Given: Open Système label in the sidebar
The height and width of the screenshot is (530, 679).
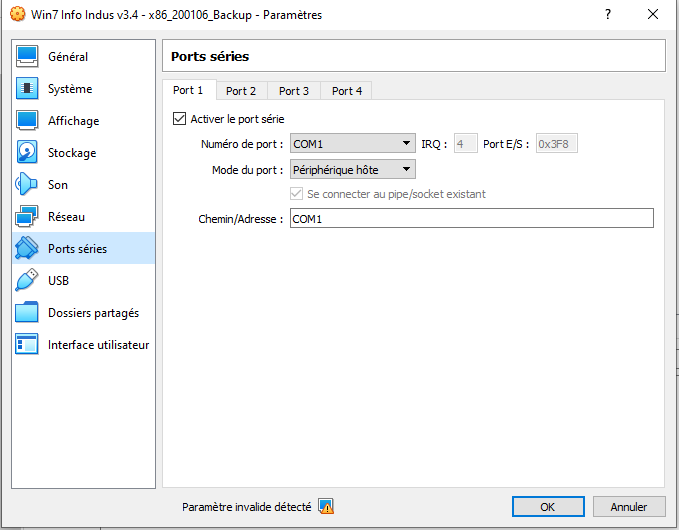Looking at the screenshot, I should click(70, 89).
